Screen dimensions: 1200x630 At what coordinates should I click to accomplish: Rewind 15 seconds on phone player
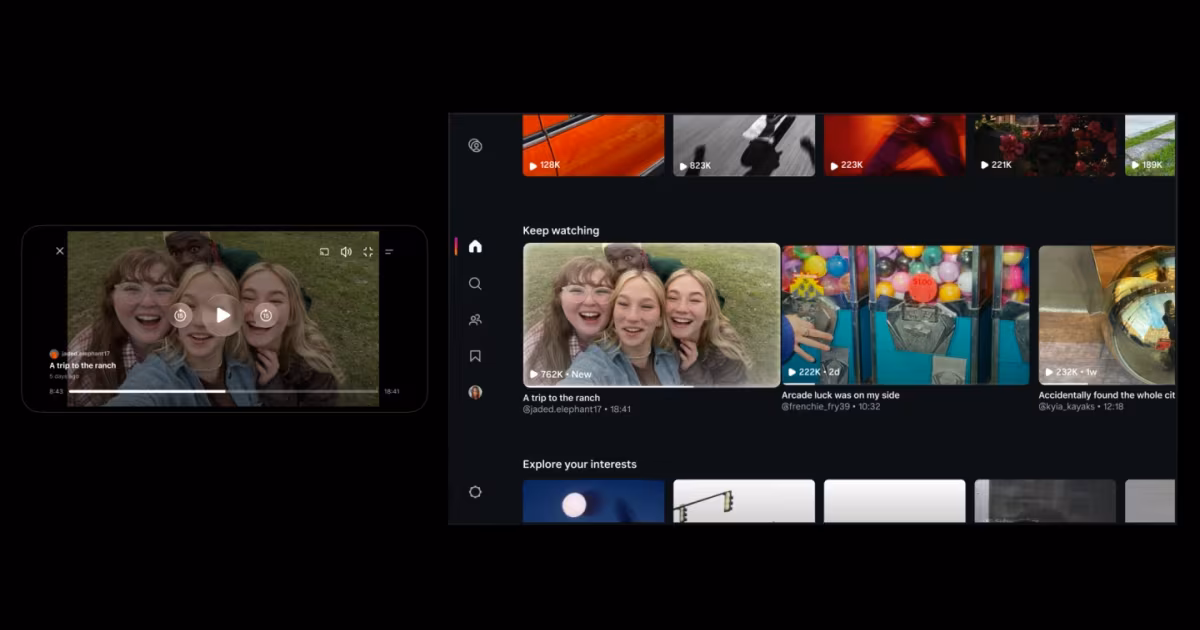tap(180, 315)
